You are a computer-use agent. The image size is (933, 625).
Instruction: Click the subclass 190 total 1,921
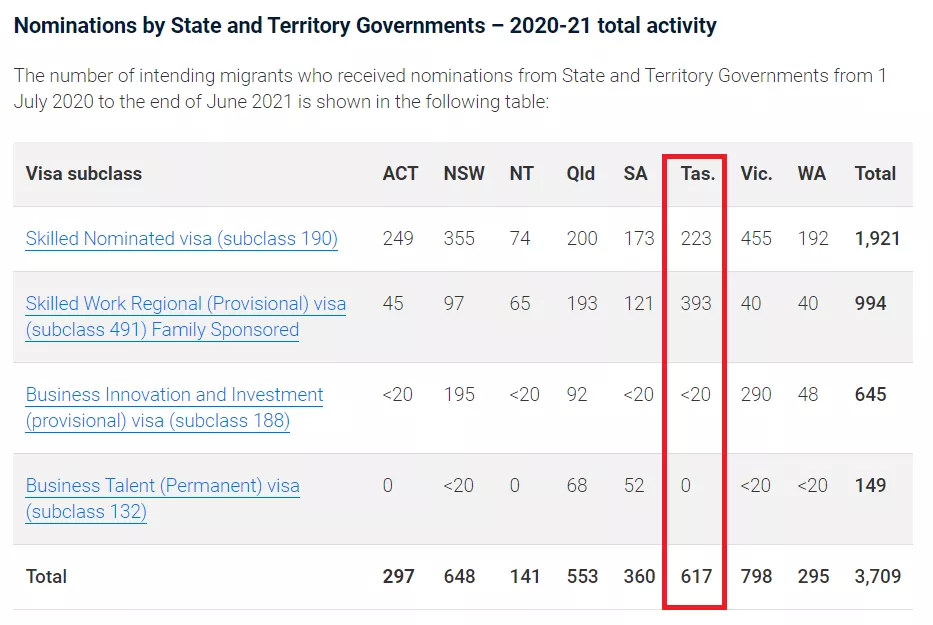click(x=878, y=239)
